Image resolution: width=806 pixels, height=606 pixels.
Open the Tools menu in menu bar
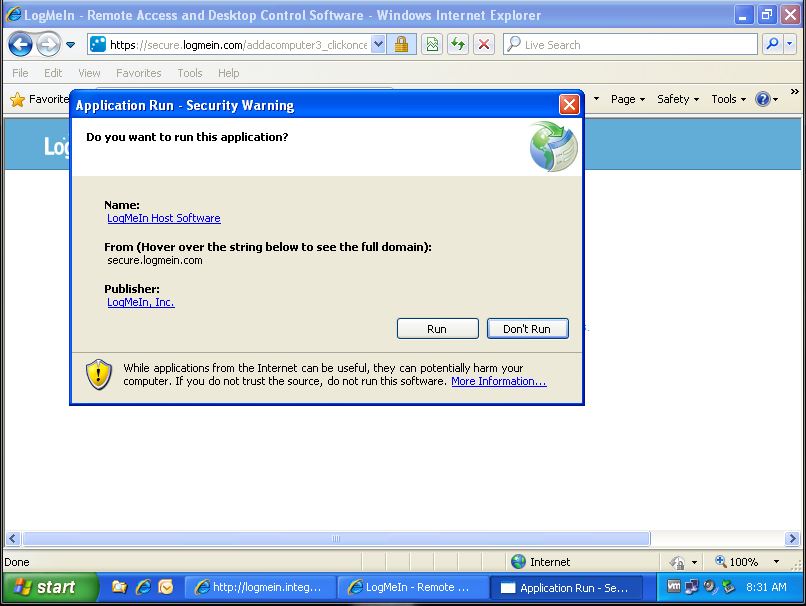point(189,73)
